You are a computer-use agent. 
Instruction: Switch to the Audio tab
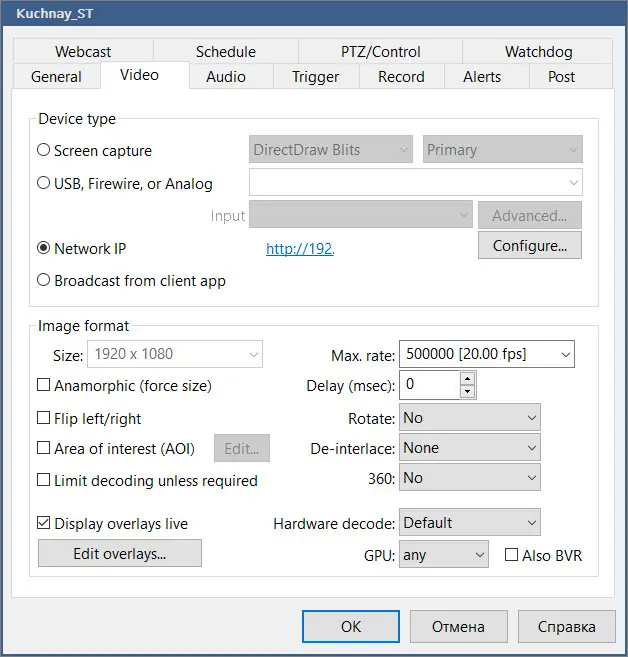pos(226,77)
